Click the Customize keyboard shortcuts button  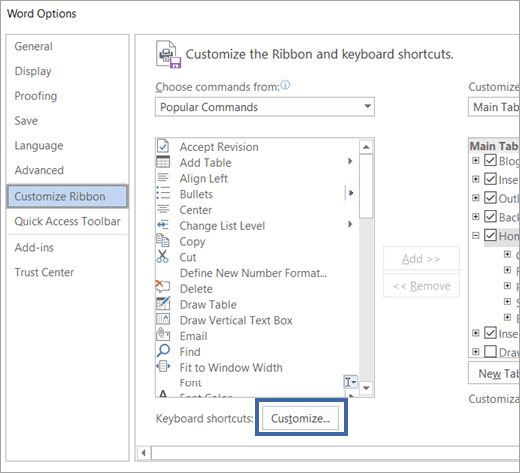300,418
